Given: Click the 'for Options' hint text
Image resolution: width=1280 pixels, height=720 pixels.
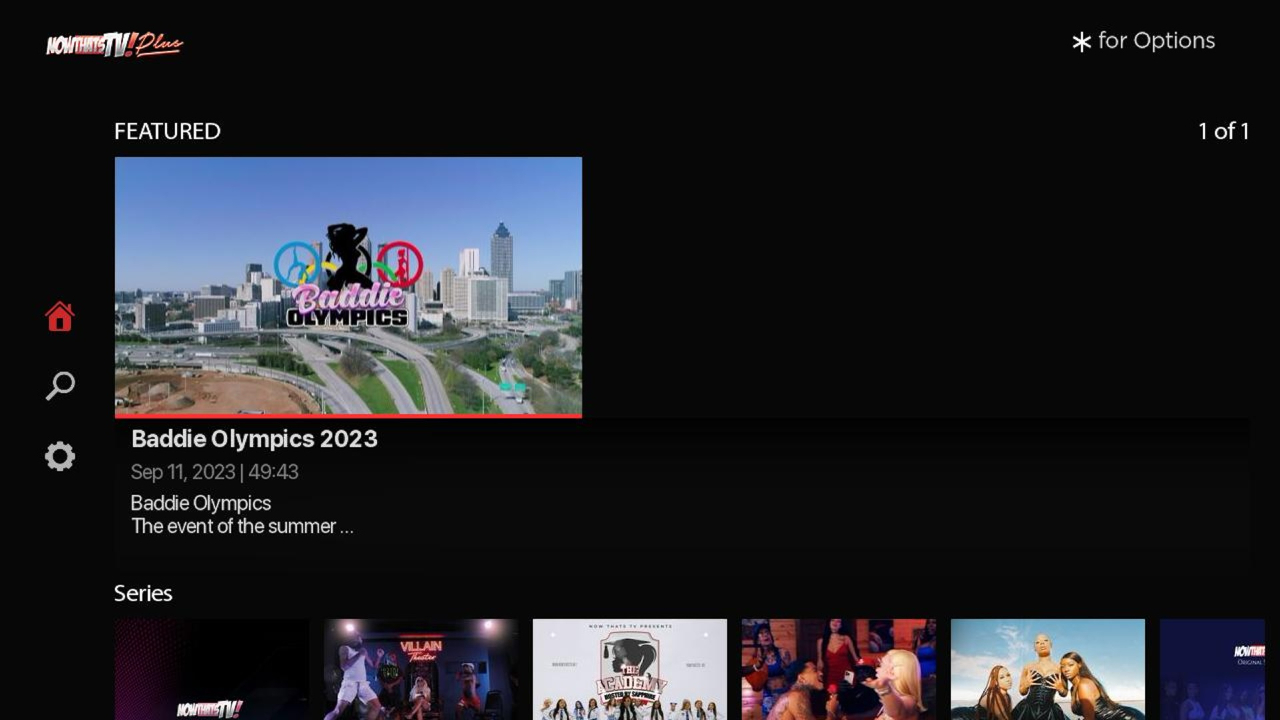Looking at the screenshot, I should click(1156, 41).
